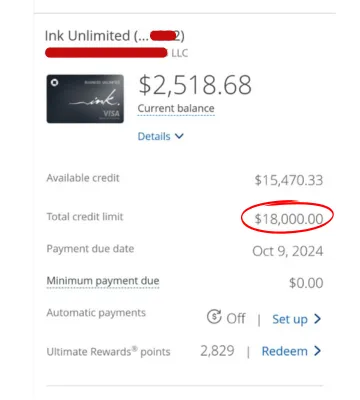This screenshot has height=400, width=360.
Task: Open the Details link
Action: (154, 136)
